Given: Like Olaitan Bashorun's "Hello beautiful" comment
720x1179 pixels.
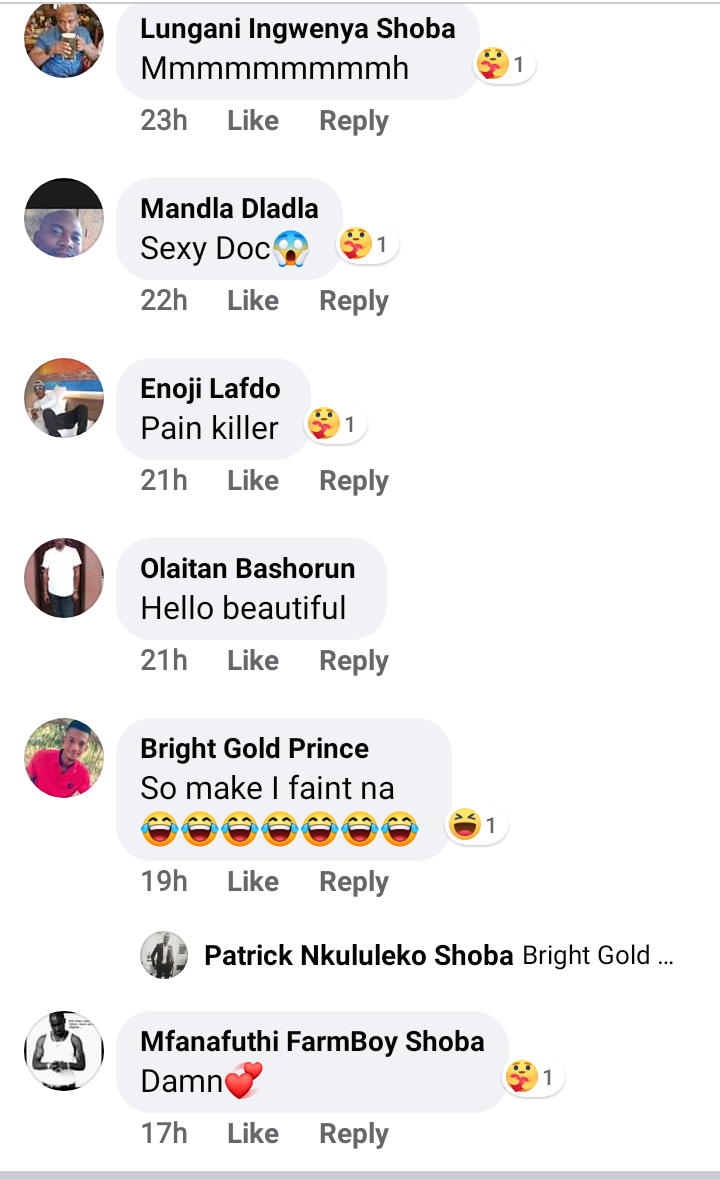Looking at the screenshot, I should click(253, 661).
